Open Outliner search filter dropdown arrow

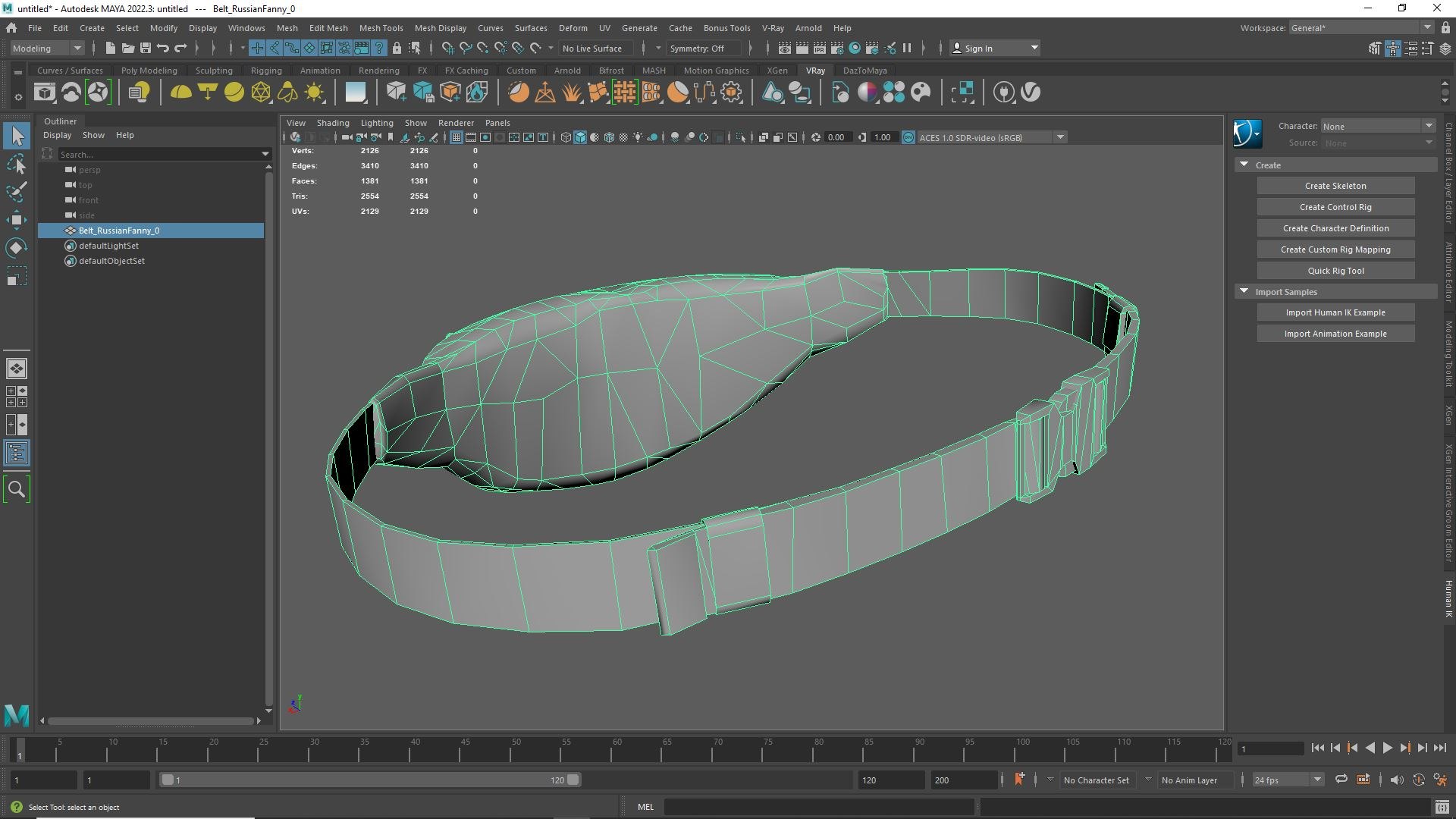[265, 154]
